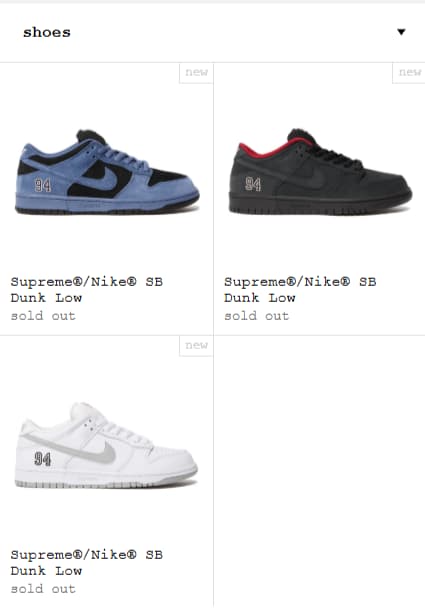Open the black shoe's Supreme/Nike SB title link
Image resolution: width=425 pixels, height=610 pixels.
coord(300,290)
